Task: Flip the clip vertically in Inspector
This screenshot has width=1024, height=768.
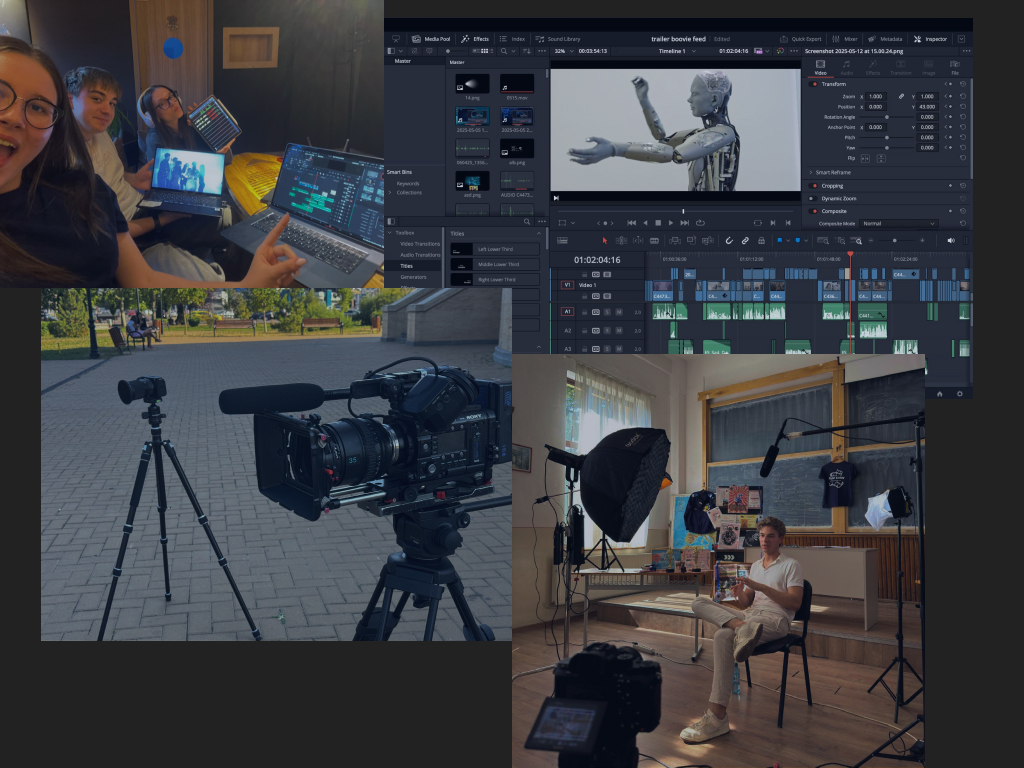Action: (881, 159)
